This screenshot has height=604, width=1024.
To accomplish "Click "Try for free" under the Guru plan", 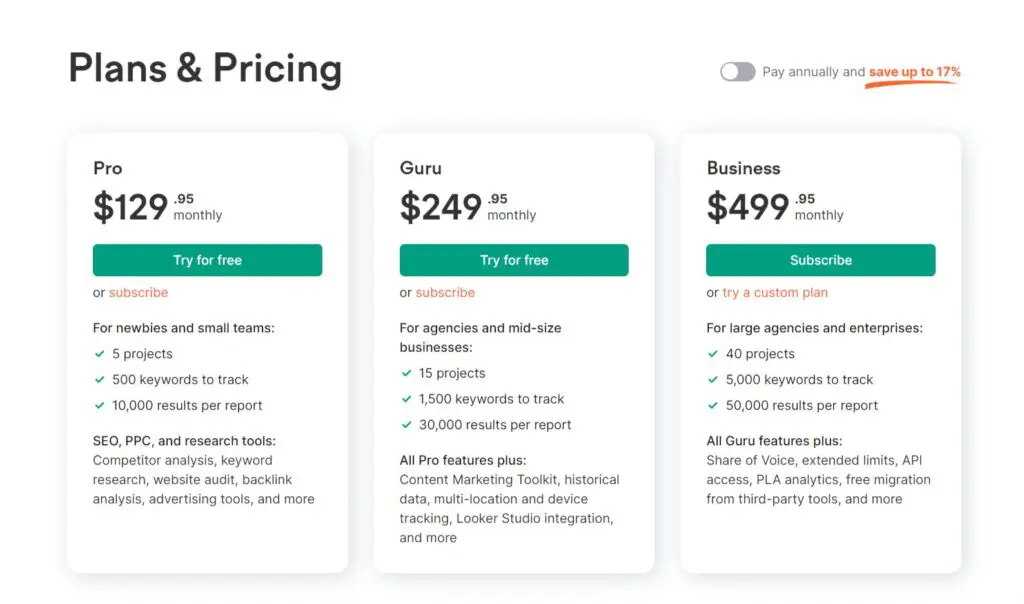I will click(514, 259).
